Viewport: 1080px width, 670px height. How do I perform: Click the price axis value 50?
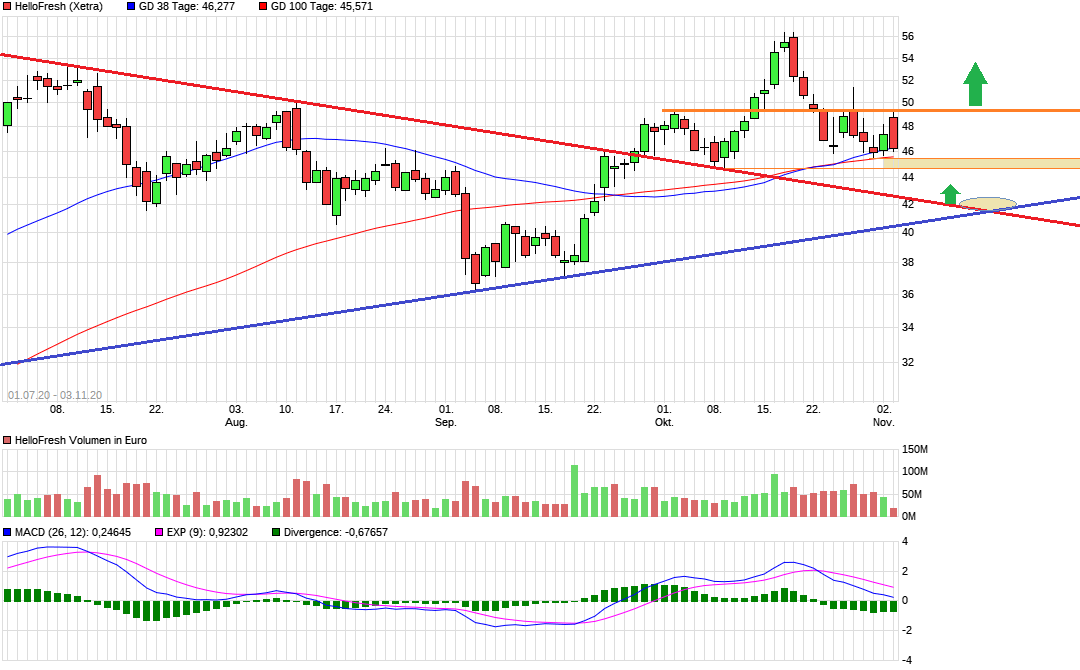908,103
